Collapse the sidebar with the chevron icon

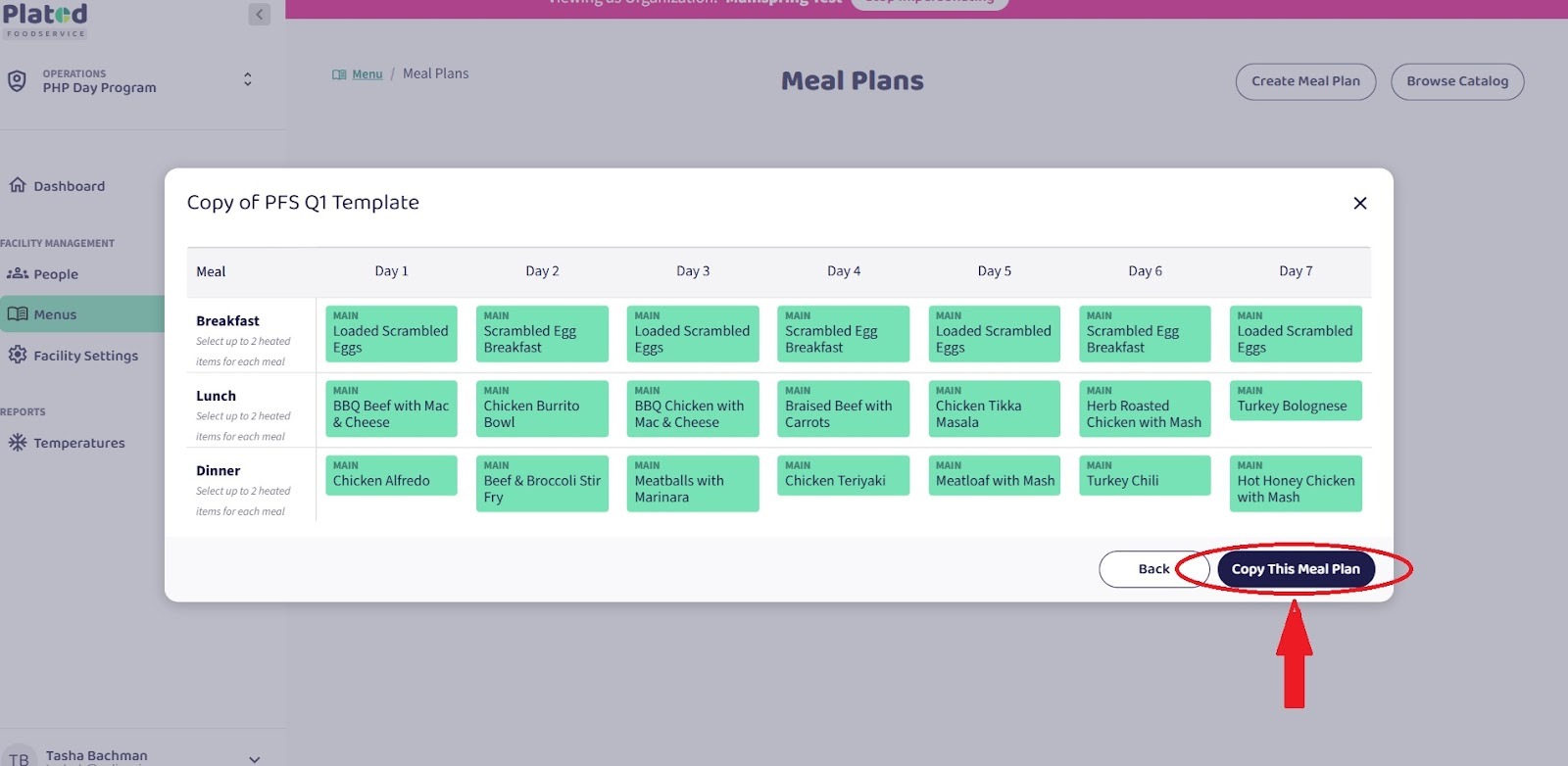coord(259,15)
